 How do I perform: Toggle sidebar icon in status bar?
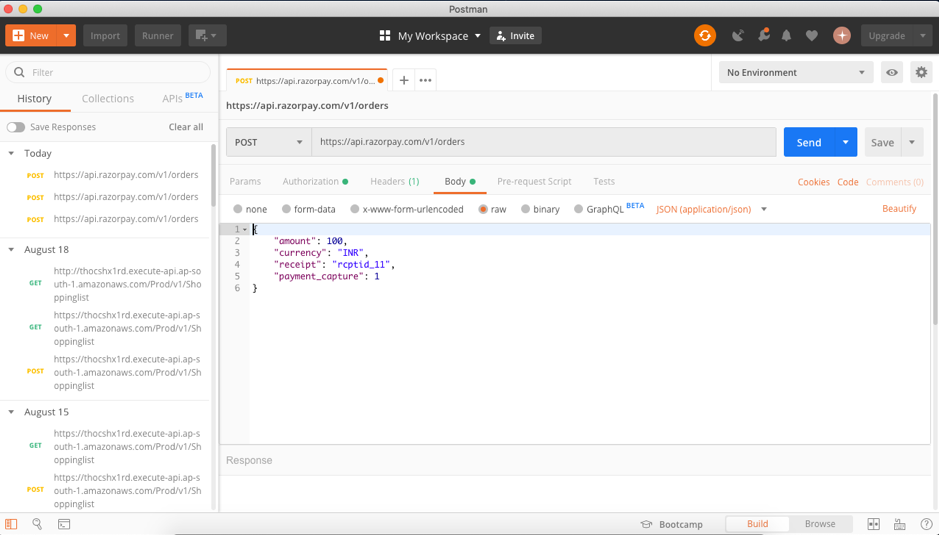tap(11, 524)
